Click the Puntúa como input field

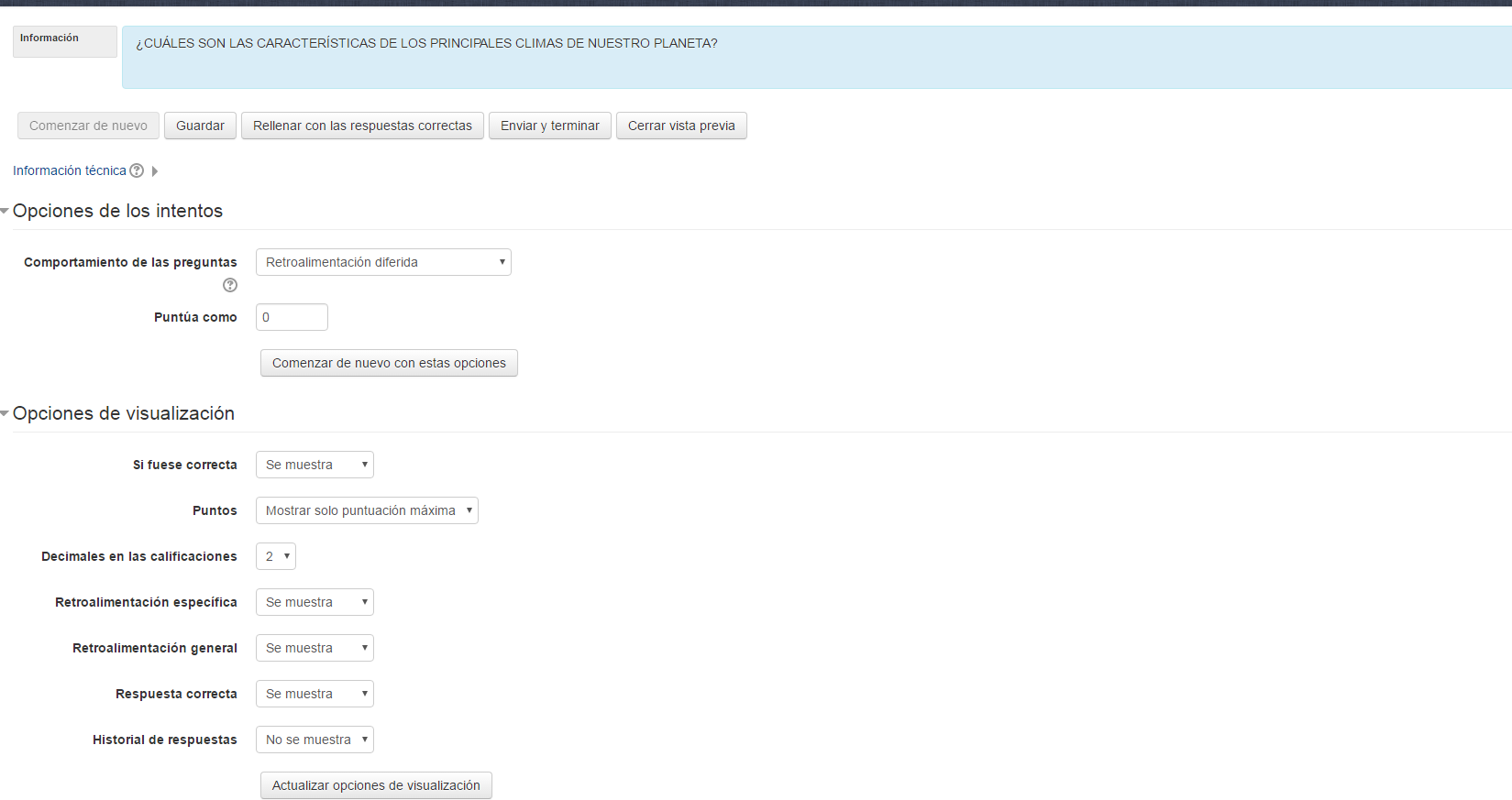click(292, 317)
